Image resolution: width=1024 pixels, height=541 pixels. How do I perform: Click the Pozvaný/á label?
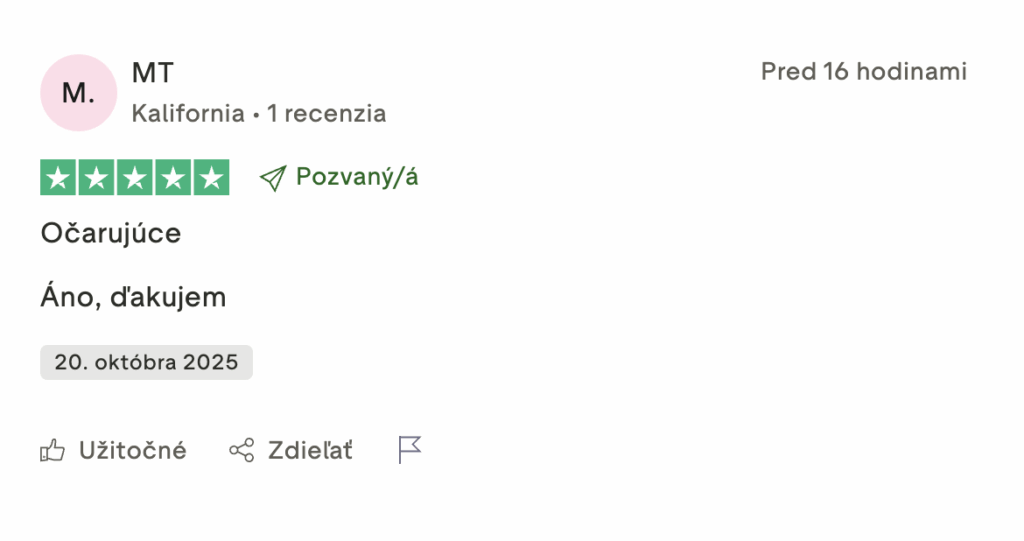[357, 178]
